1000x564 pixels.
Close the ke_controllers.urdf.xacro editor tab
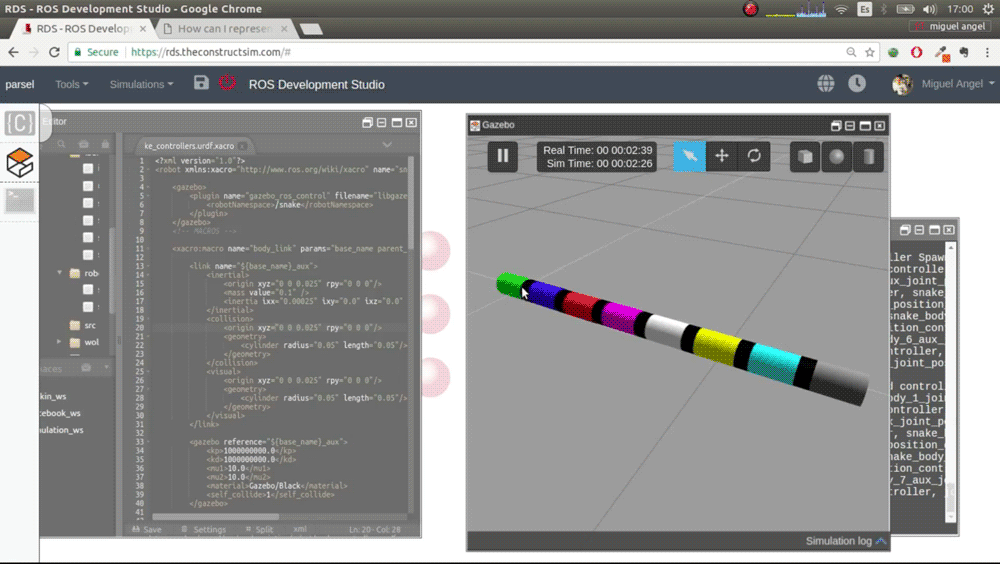242,146
